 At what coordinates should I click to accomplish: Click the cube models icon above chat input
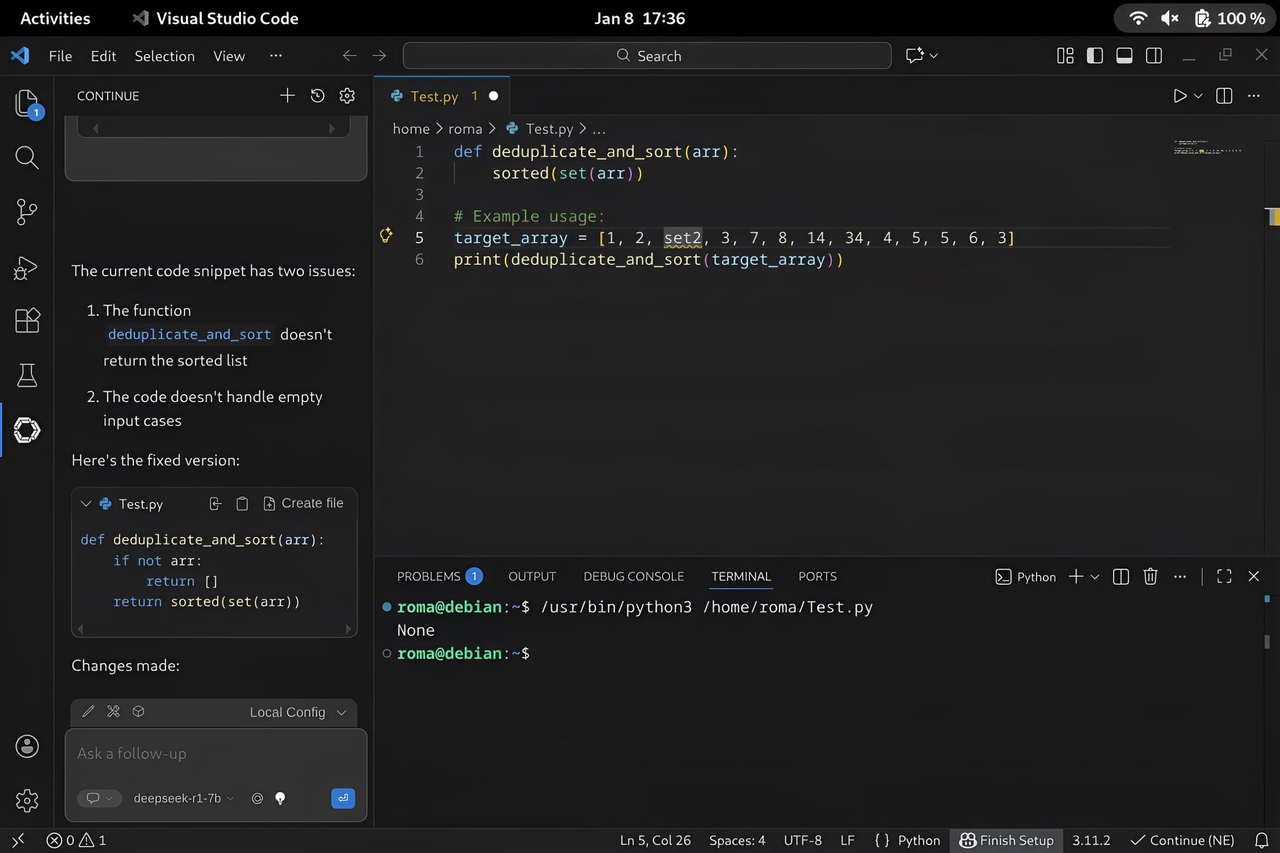(139, 712)
